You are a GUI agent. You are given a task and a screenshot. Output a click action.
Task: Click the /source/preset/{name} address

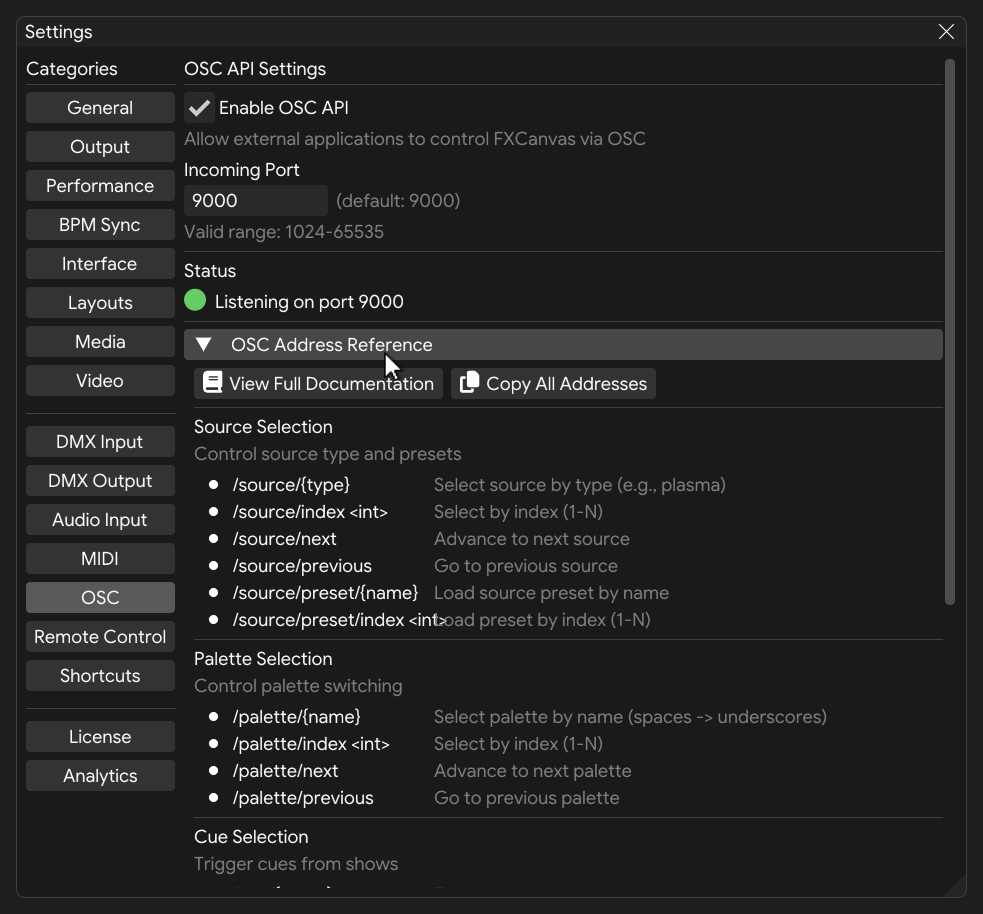[x=325, y=592]
